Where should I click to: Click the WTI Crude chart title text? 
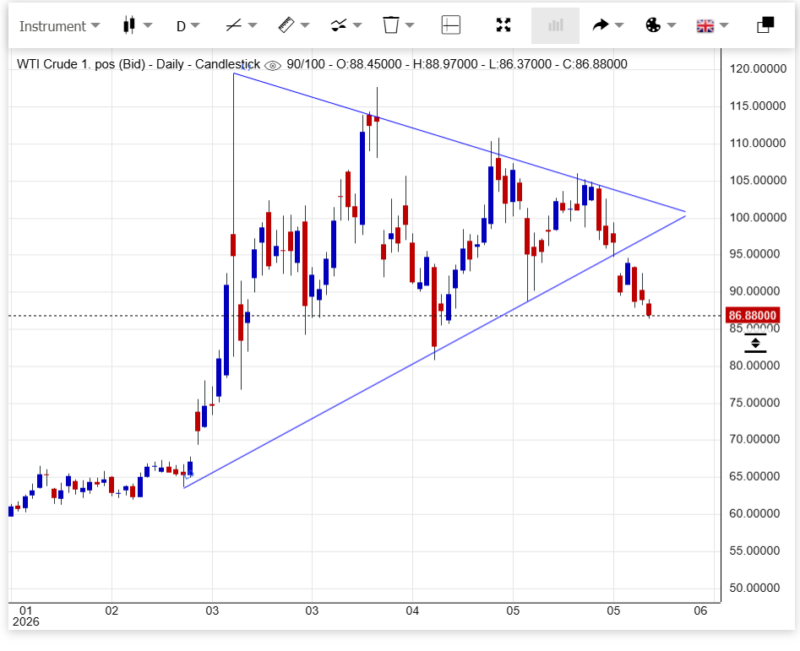pyautogui.click(x=138, y=64)
